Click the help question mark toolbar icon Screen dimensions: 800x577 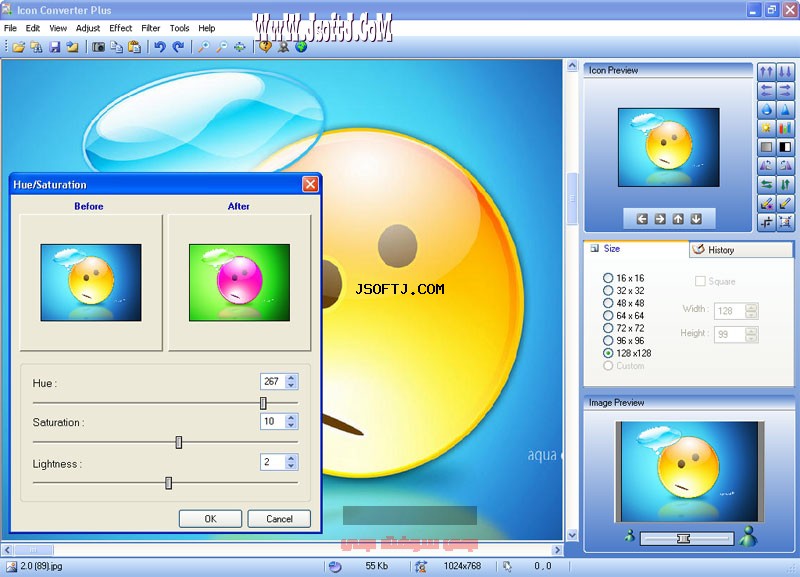265,47
